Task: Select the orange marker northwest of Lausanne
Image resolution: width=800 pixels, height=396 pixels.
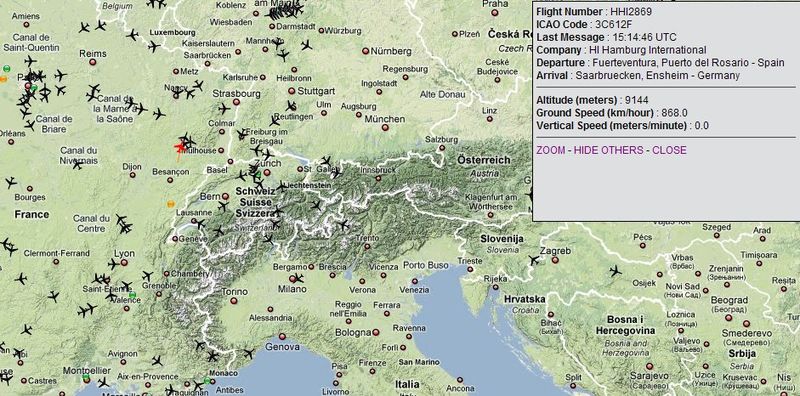Action: [171, 204]
